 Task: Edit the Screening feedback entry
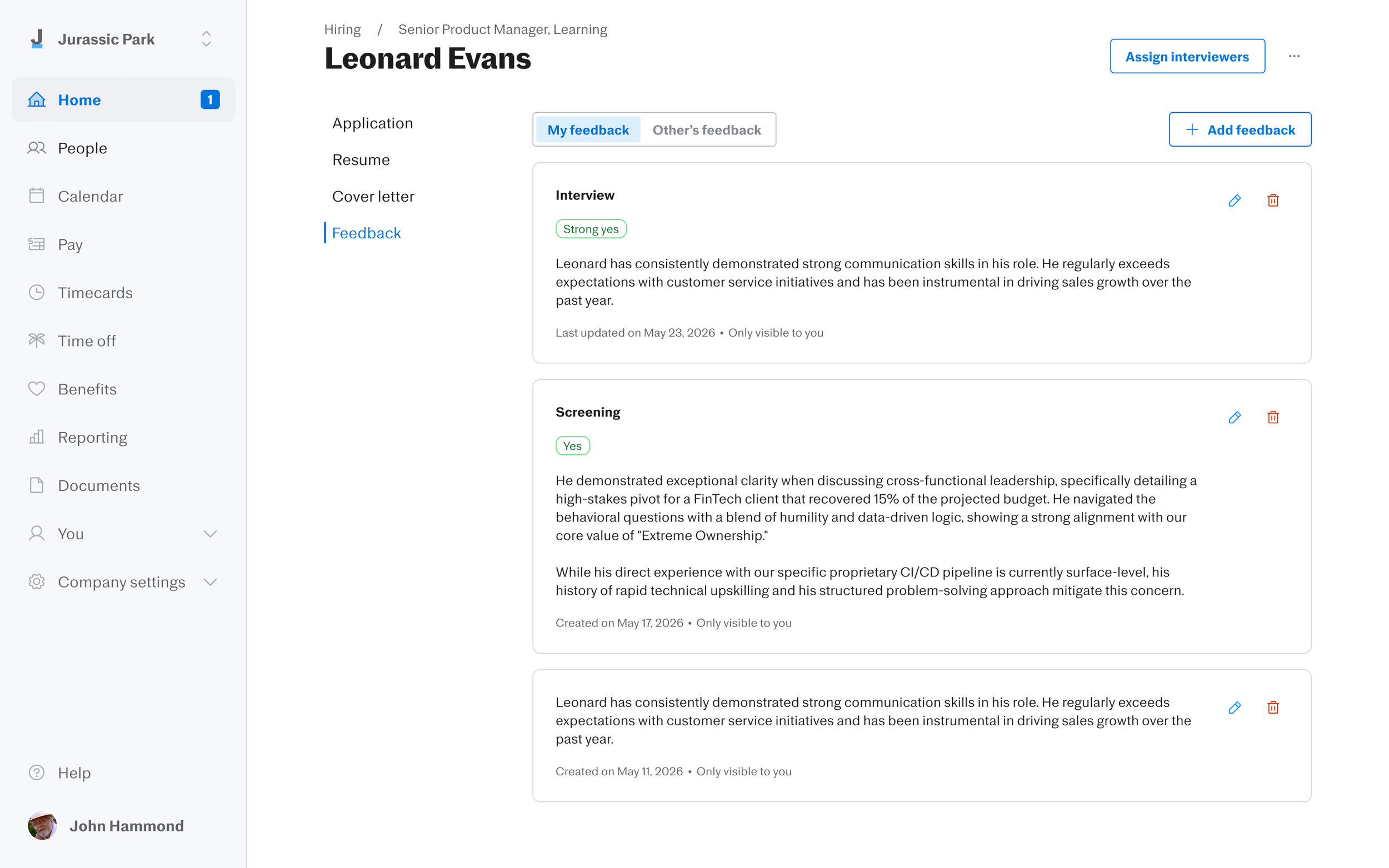pyautogui.click(x=1235, y=418)
